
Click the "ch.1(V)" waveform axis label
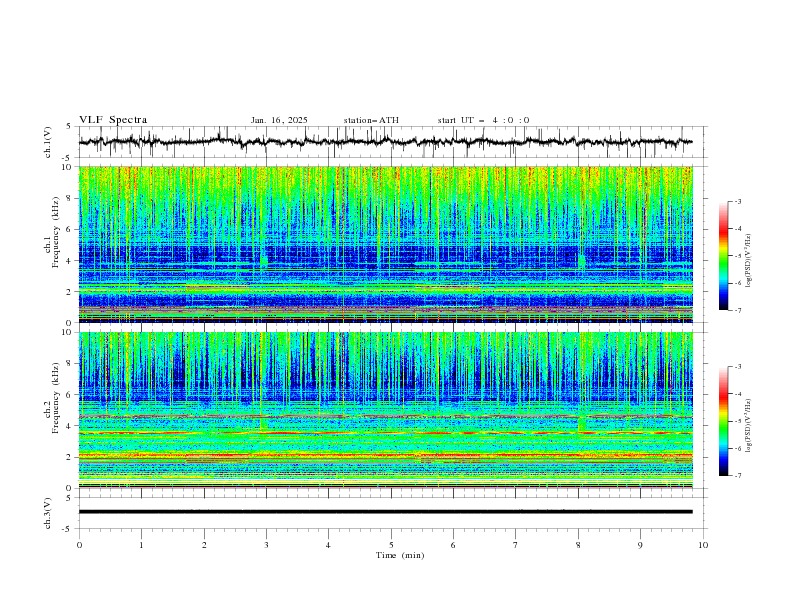(48, 142)
